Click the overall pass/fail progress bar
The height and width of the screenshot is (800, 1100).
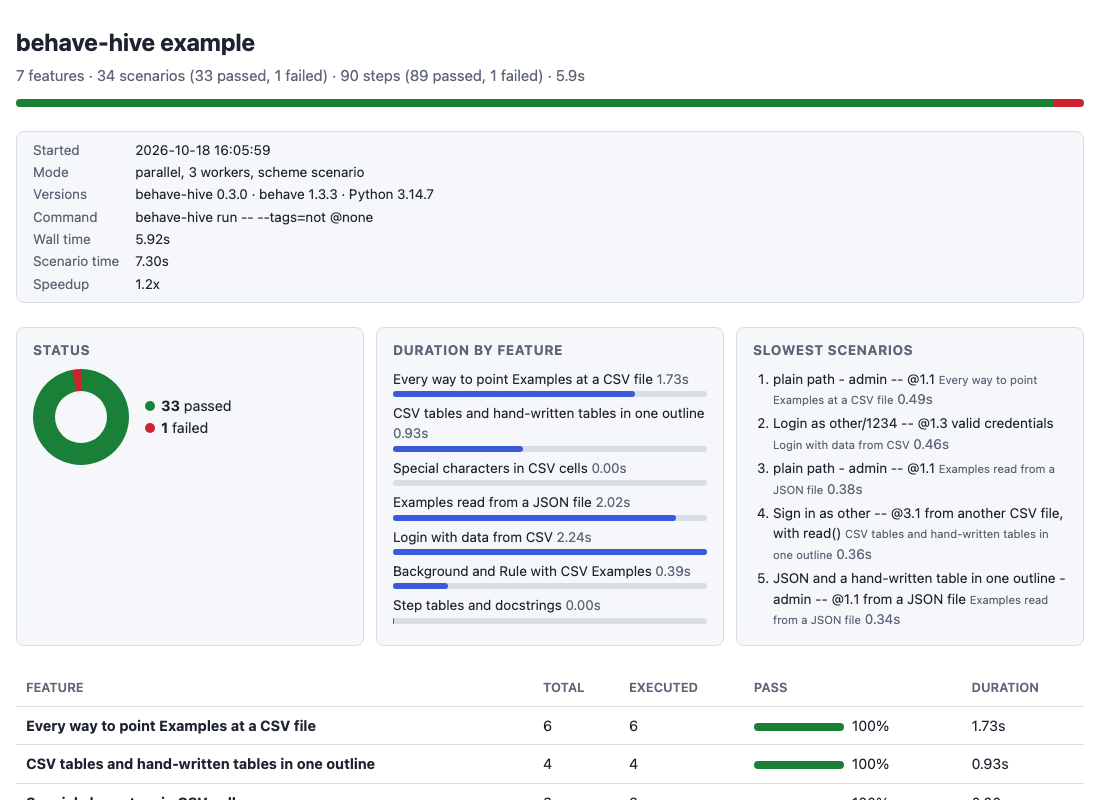(550, 103)
